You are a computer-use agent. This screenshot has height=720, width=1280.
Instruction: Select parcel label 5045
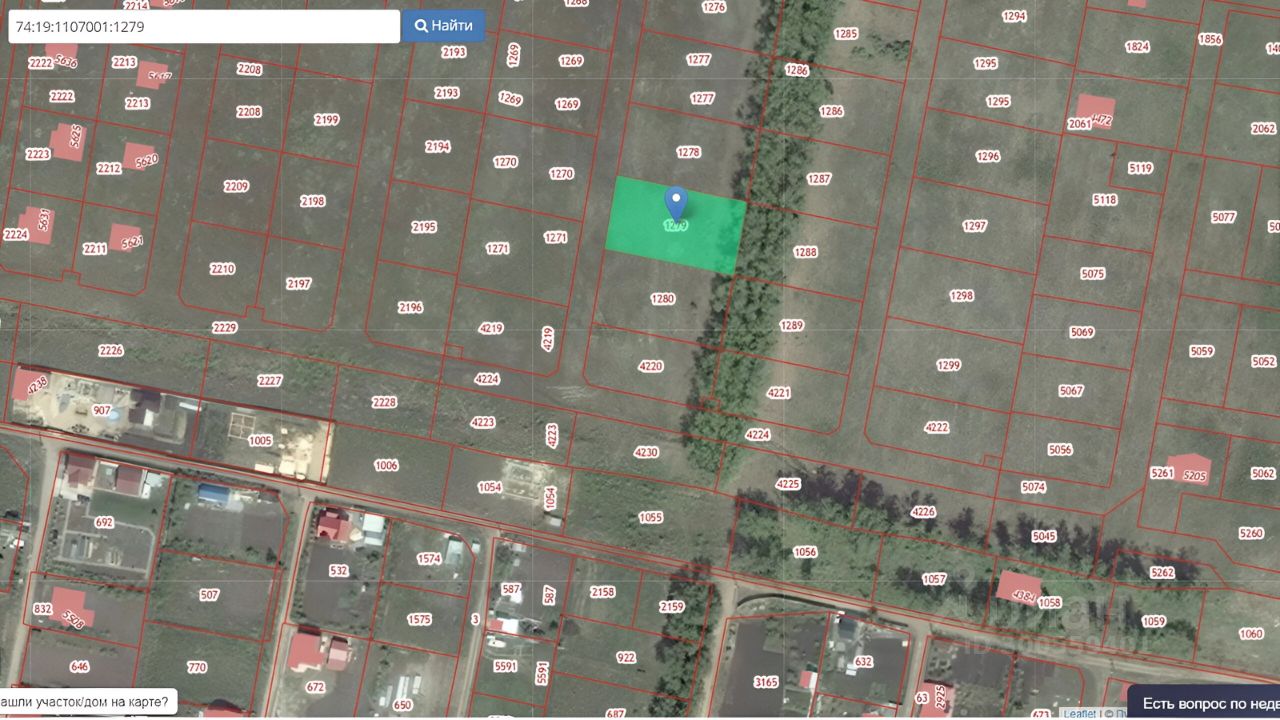[1044, 536]
